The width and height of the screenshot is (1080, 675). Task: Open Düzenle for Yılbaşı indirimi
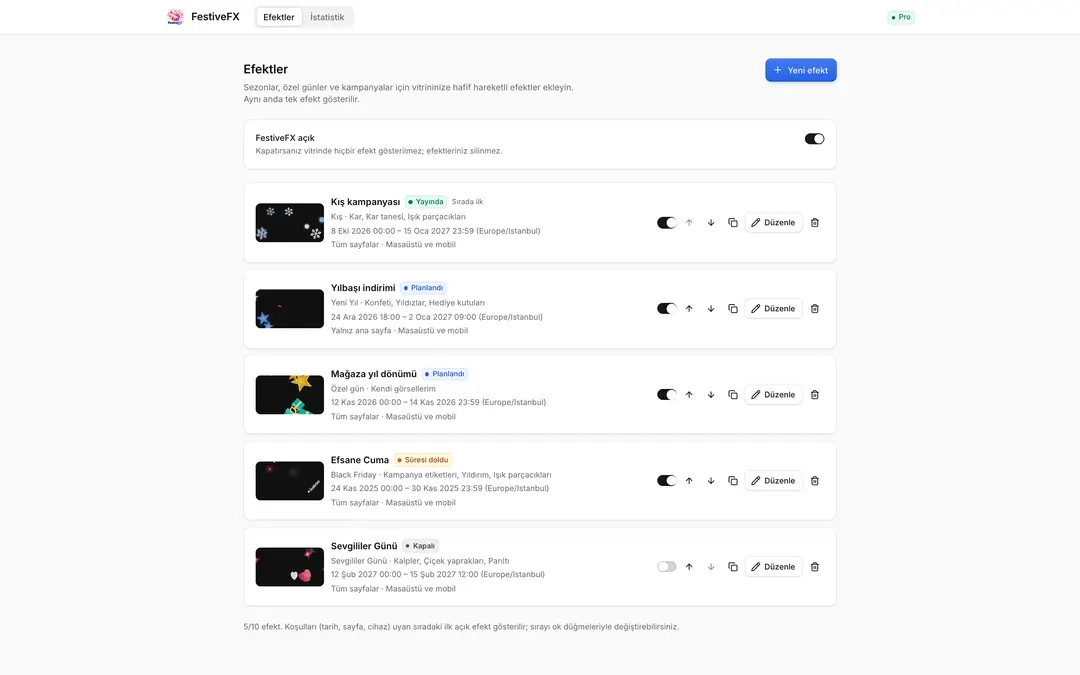coord(773,309)
